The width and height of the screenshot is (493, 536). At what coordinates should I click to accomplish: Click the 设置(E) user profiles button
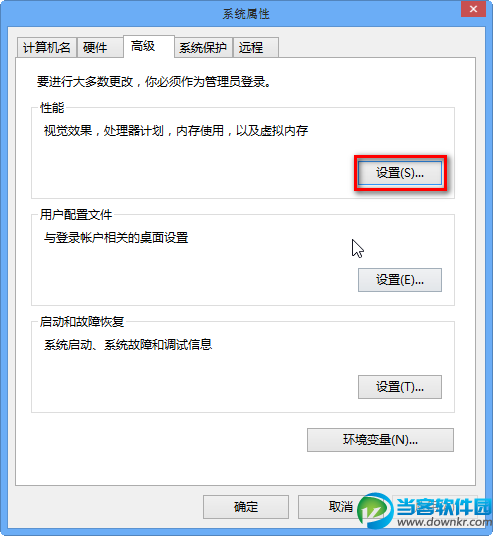pyautogui.click(x=400, y=280)
